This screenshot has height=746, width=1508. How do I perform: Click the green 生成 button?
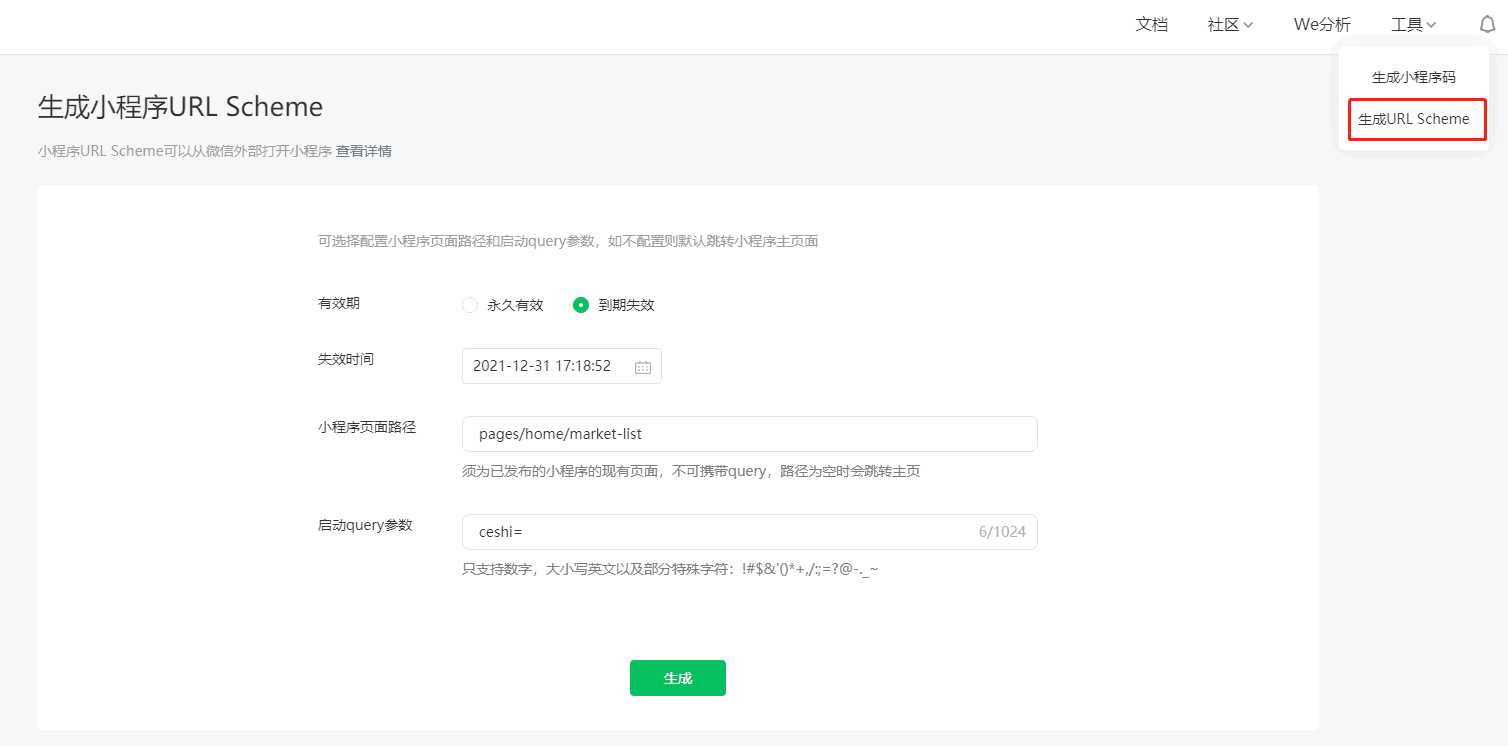click(x=677, y=678)
